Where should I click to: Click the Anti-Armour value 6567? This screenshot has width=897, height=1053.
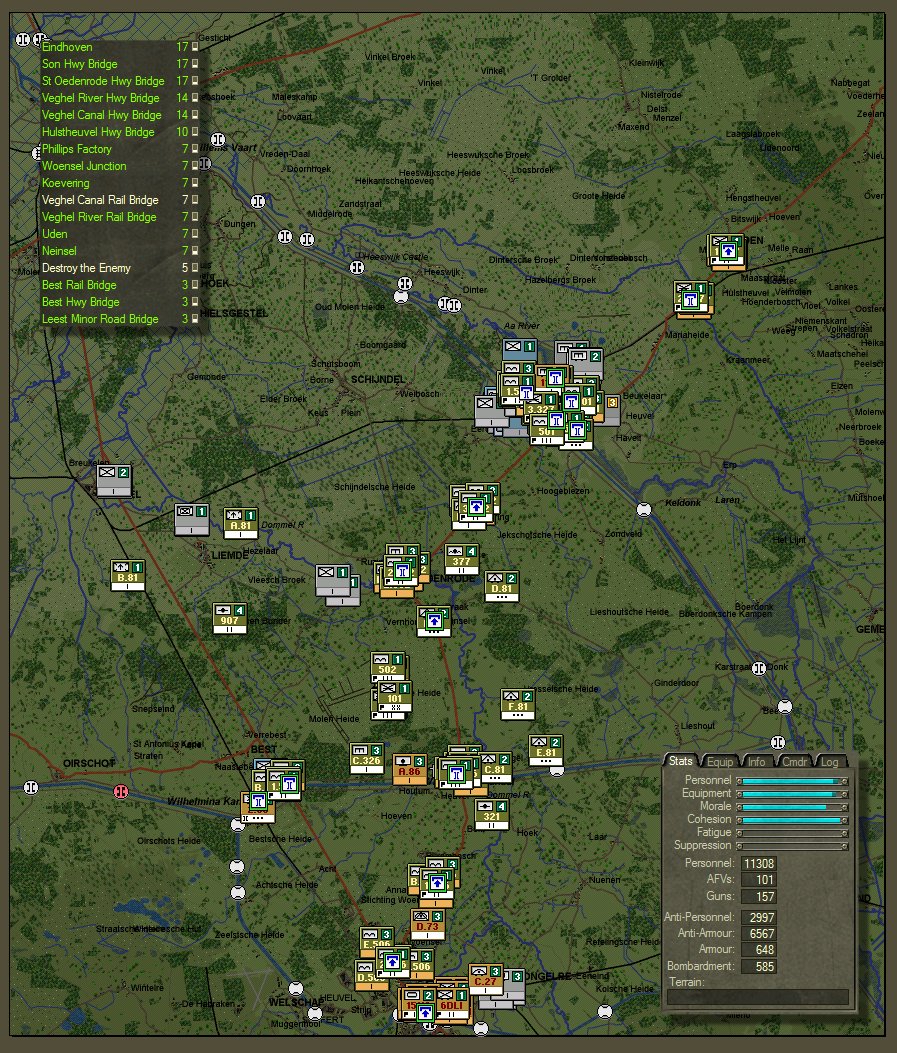pos(757,933)
